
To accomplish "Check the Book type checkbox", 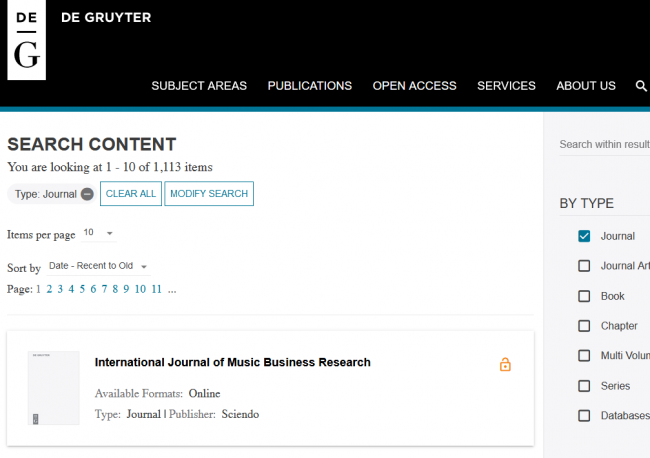I will point(584,296).
